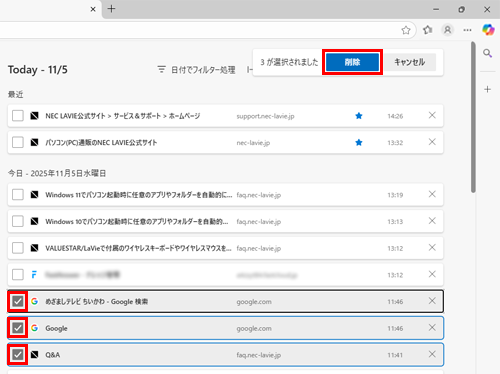The height and width of the screenshot is (374, 500).
Task: Click the filter lines icon beside 日付でフィルター処理
Action: pos(161,69)
